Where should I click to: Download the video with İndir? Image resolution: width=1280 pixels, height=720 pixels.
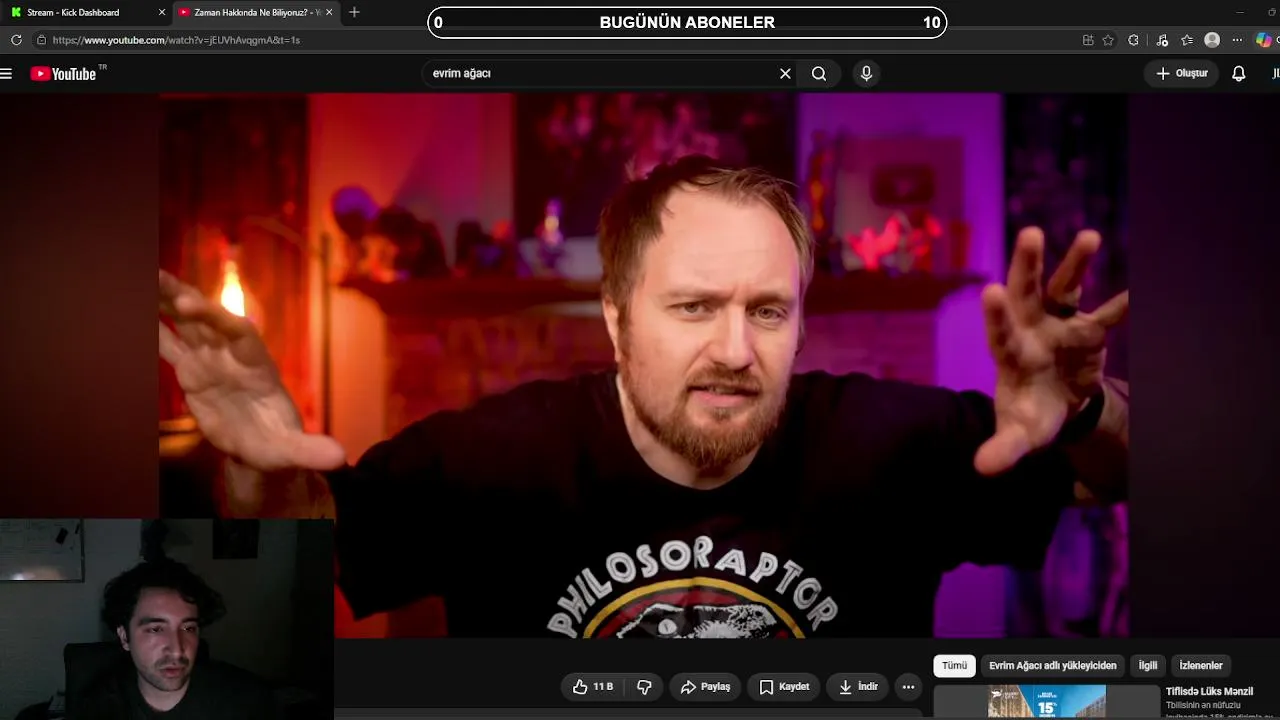pos(858,687)
